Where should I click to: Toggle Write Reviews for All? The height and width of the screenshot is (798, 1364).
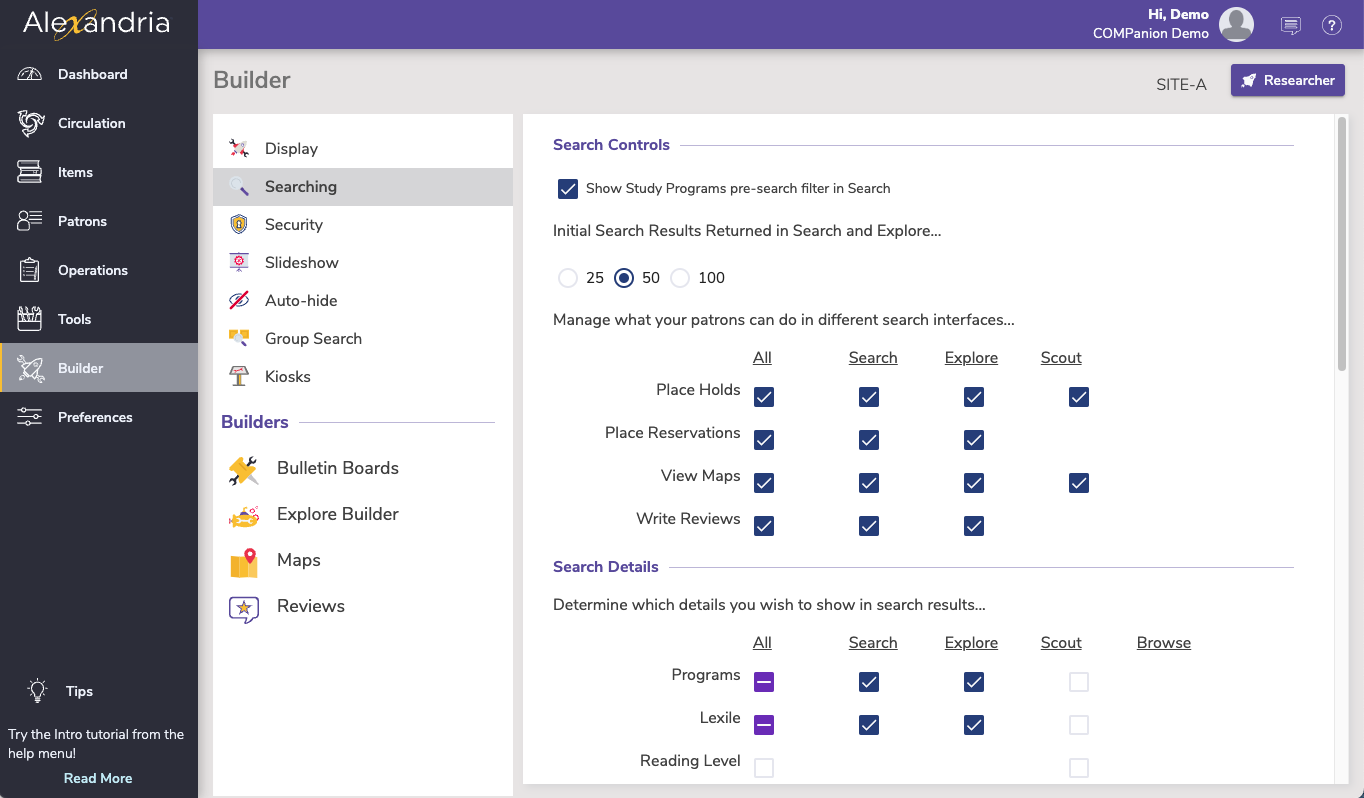click(x=764, y=526)
